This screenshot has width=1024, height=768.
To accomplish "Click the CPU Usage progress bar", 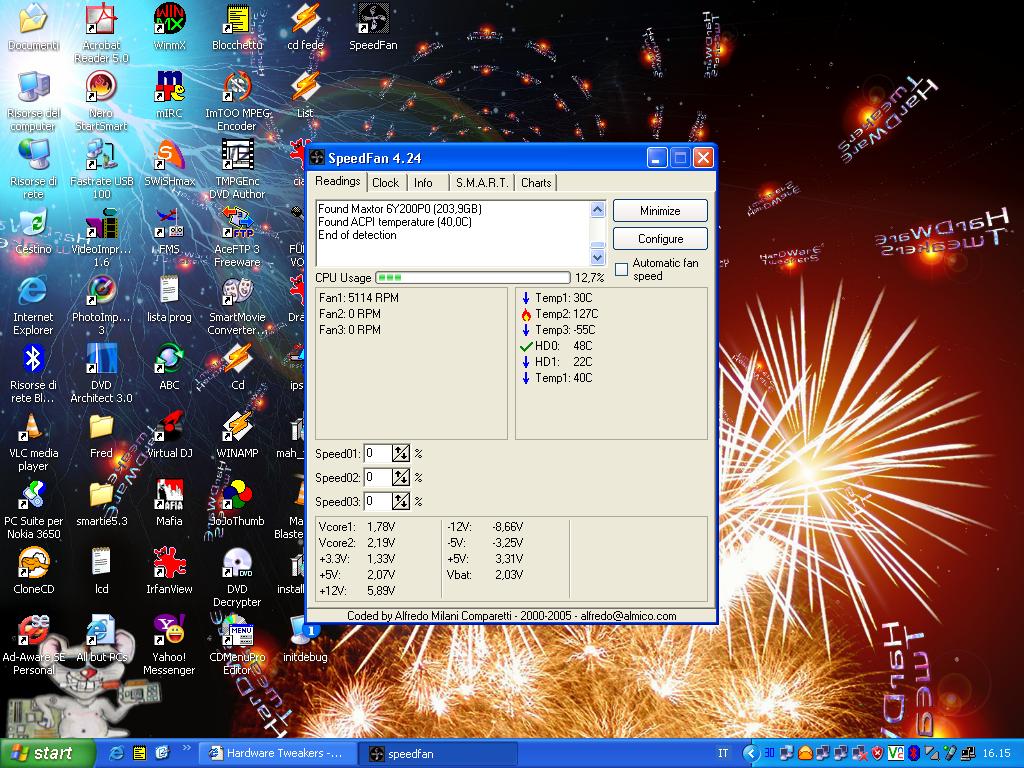I will point(473,278).
